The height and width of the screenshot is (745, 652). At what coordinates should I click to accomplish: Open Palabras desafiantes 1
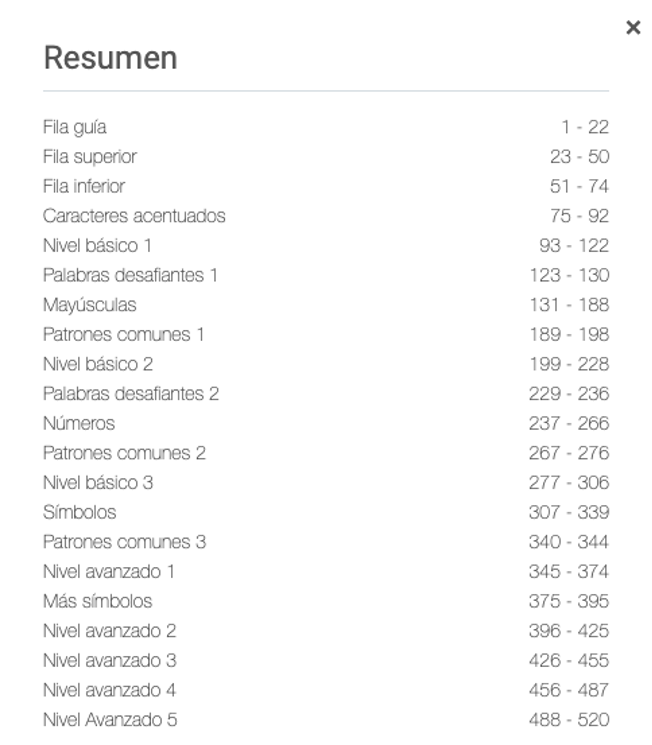point(130,275)
